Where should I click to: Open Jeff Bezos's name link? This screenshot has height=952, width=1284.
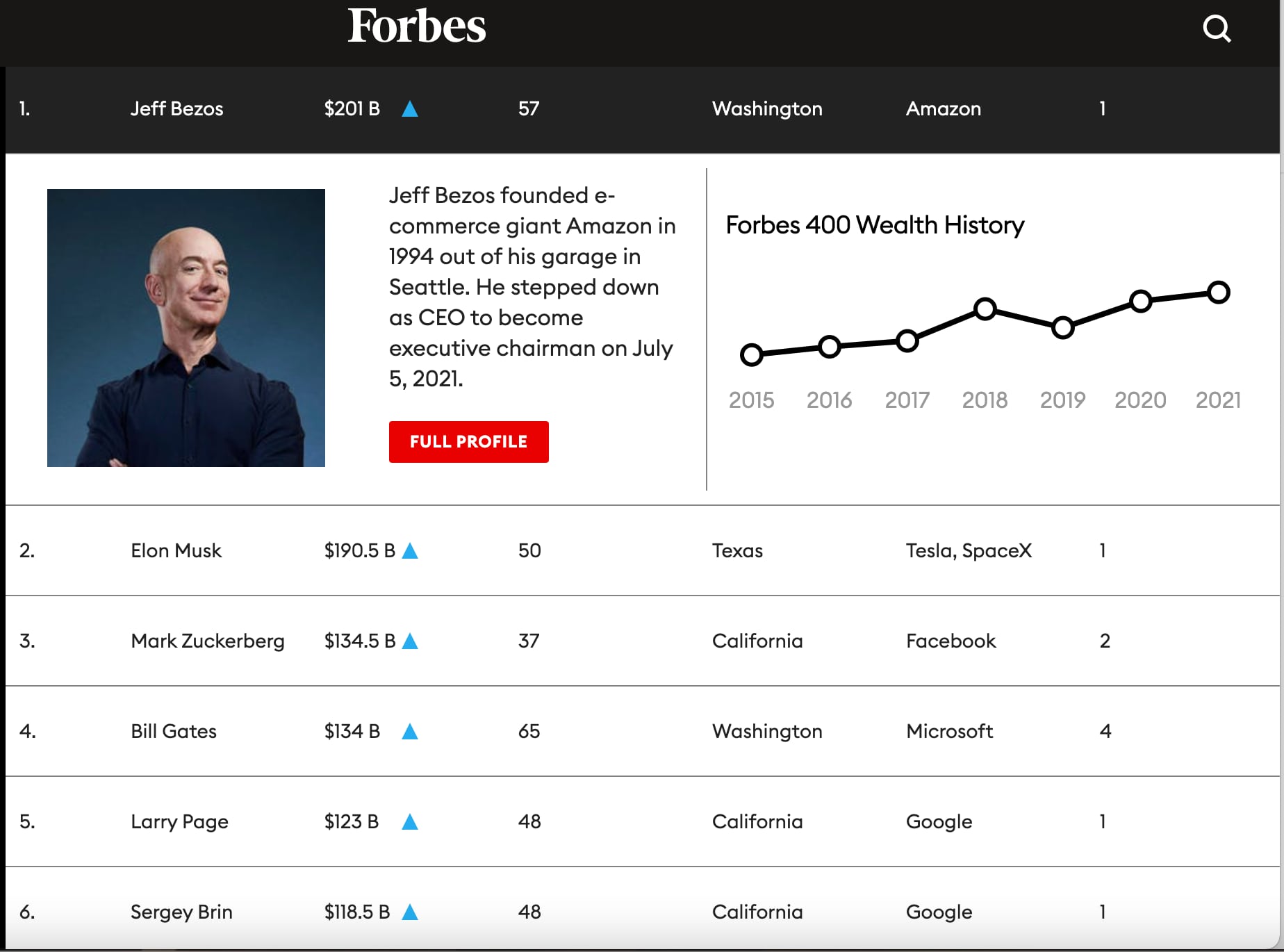pos(177,108)
